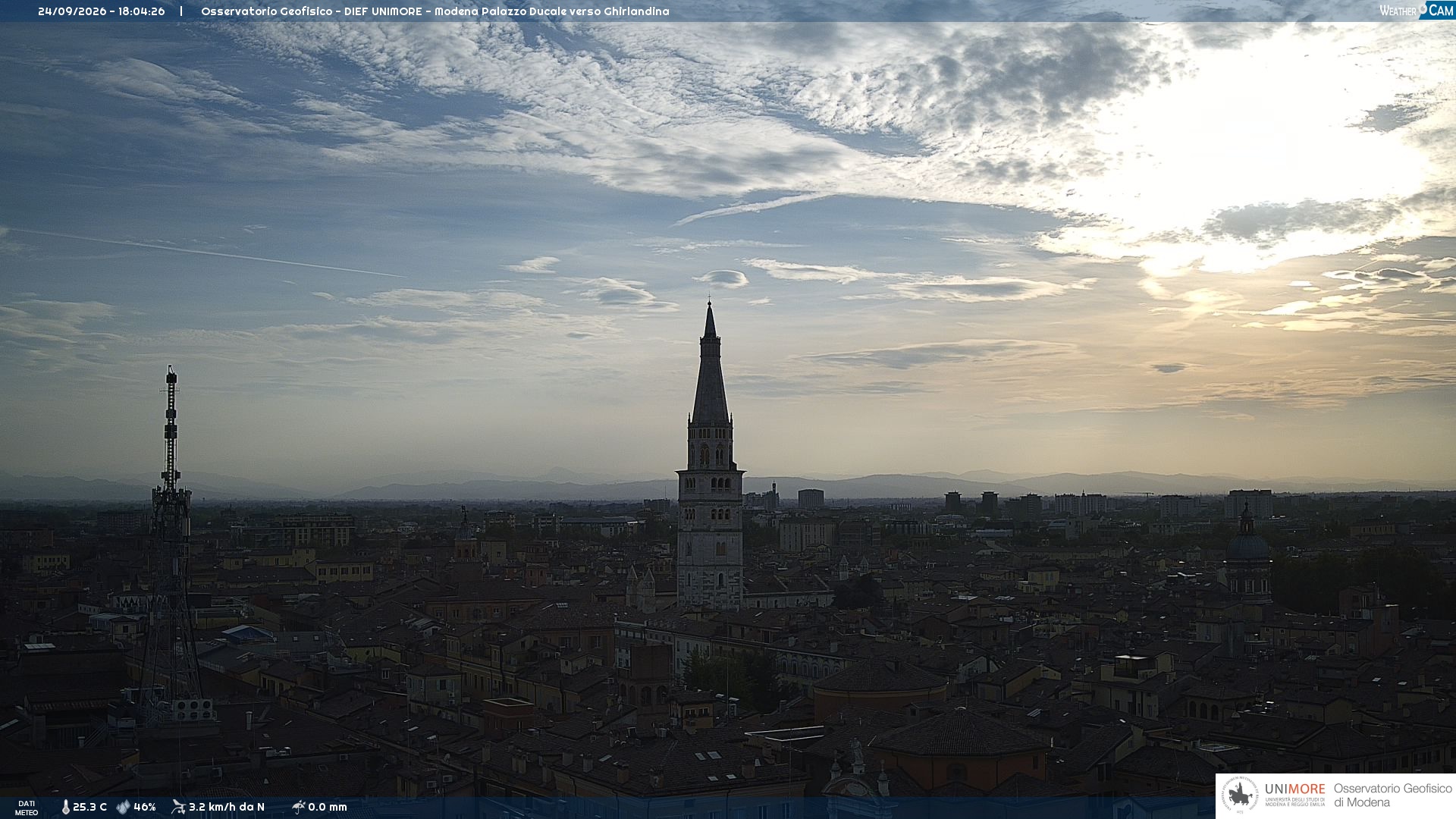
Task: Click the UNIMORE wordmark text
Action: pyautogui.click(x=1294, y=789)
